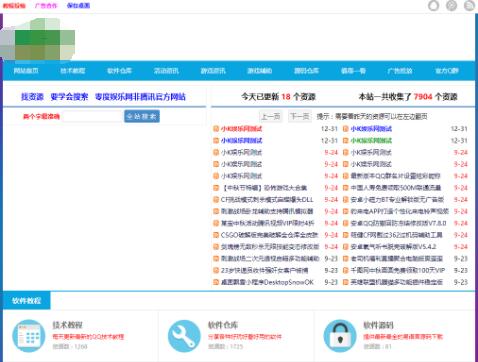Click the orange icon beside the 100天VIP entry

(346, 270)
